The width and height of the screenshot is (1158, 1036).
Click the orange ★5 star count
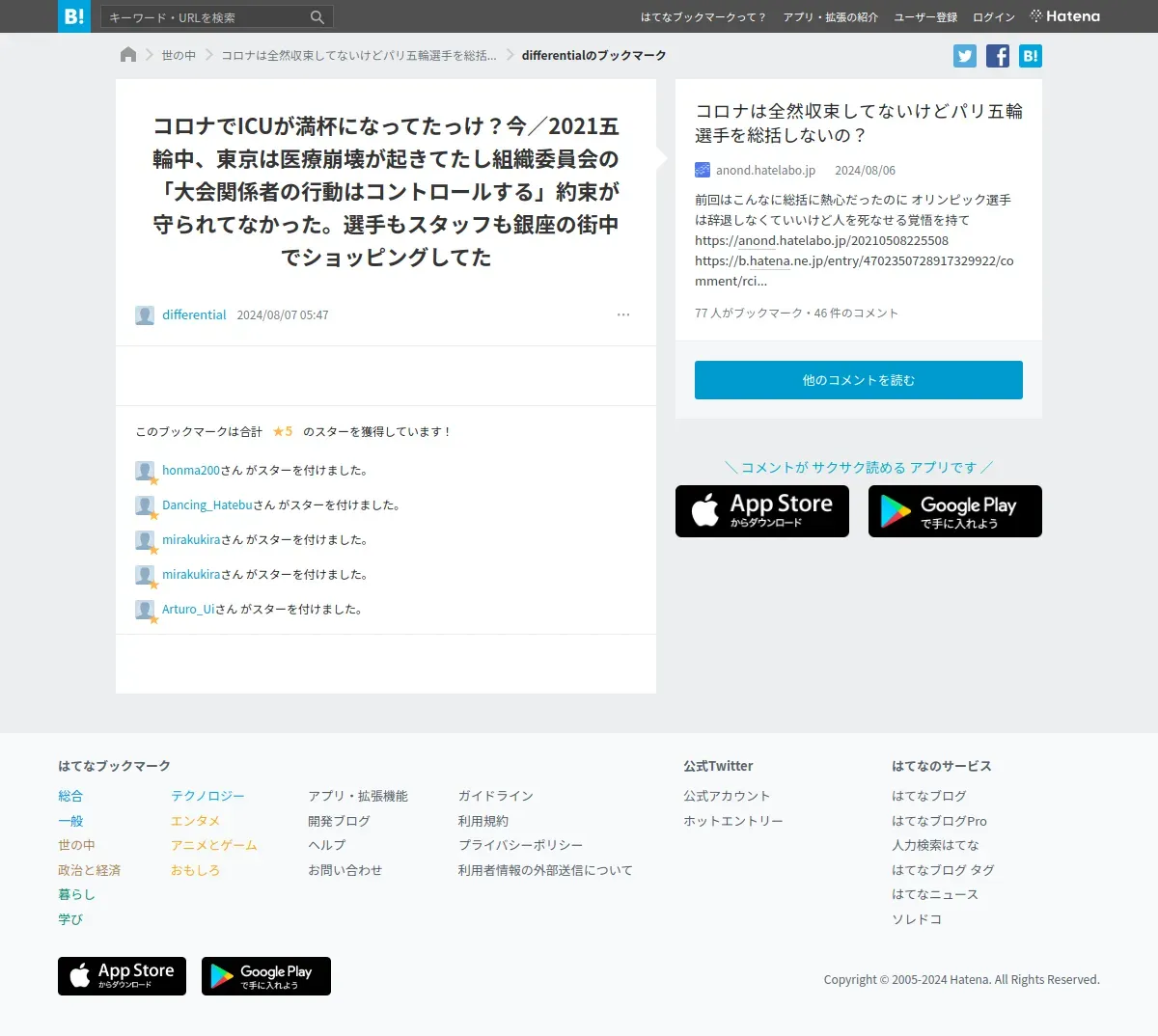pos(283,432)
